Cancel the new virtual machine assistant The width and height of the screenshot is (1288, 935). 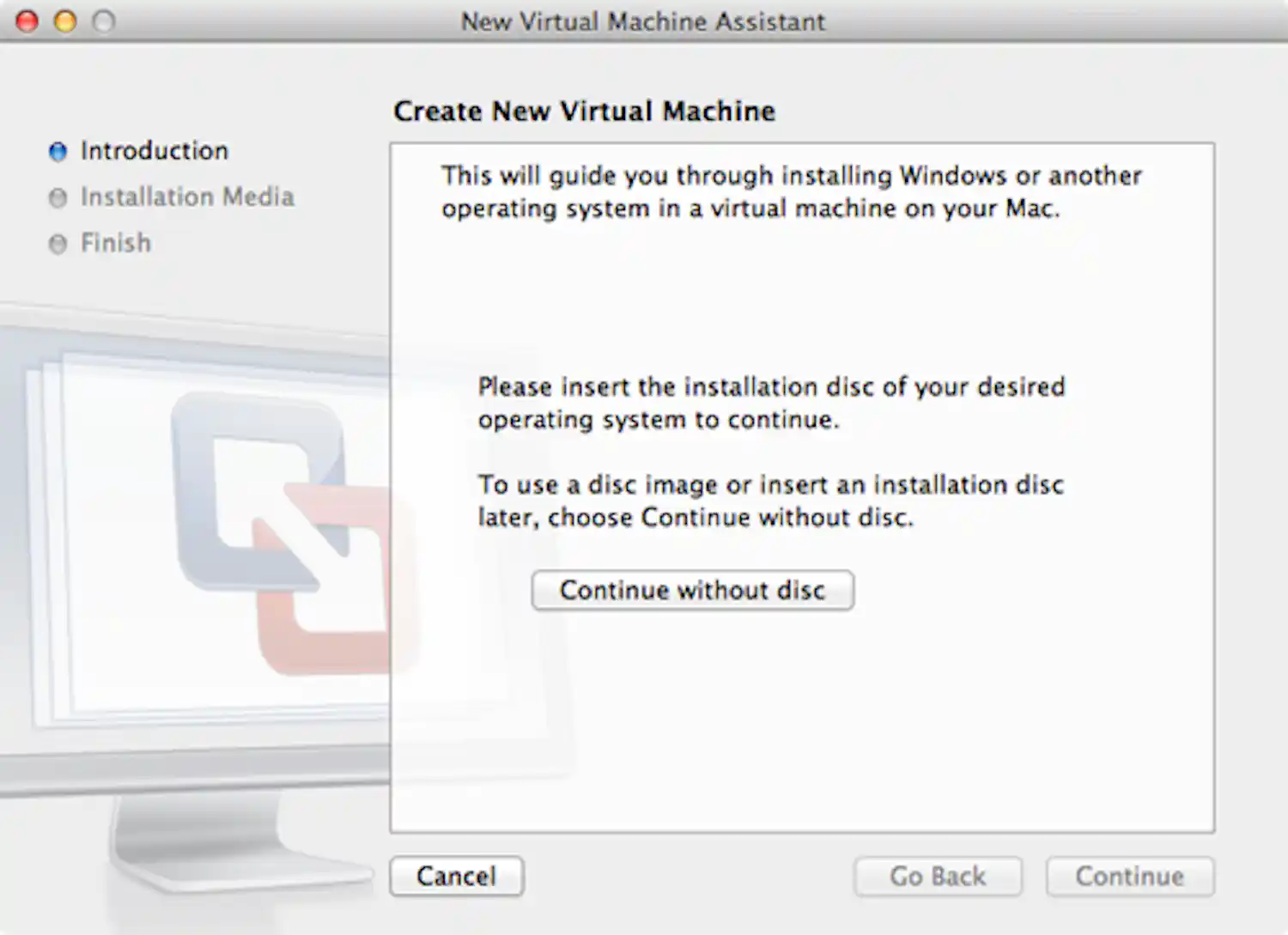pos(456,876)
